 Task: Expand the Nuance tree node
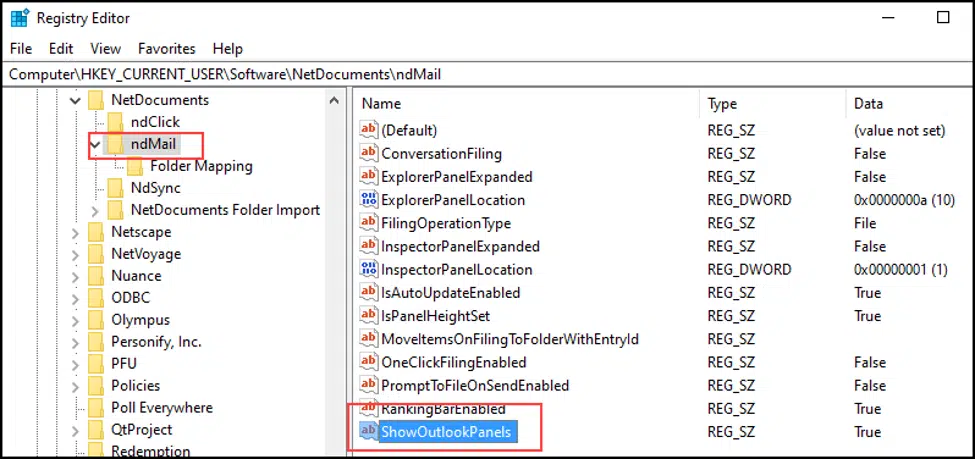75,276
